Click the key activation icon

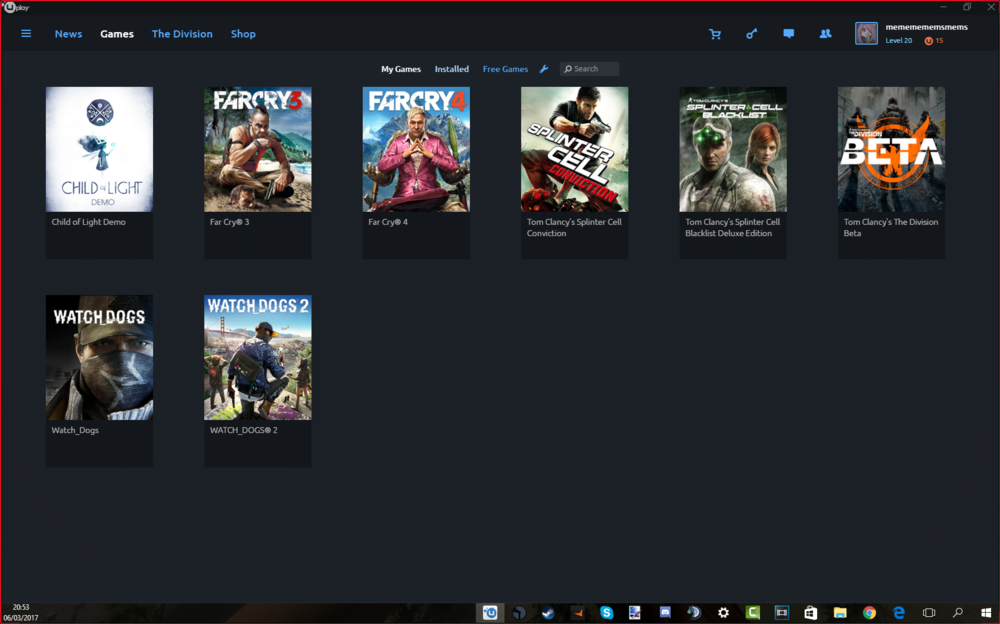pos(752,34)
